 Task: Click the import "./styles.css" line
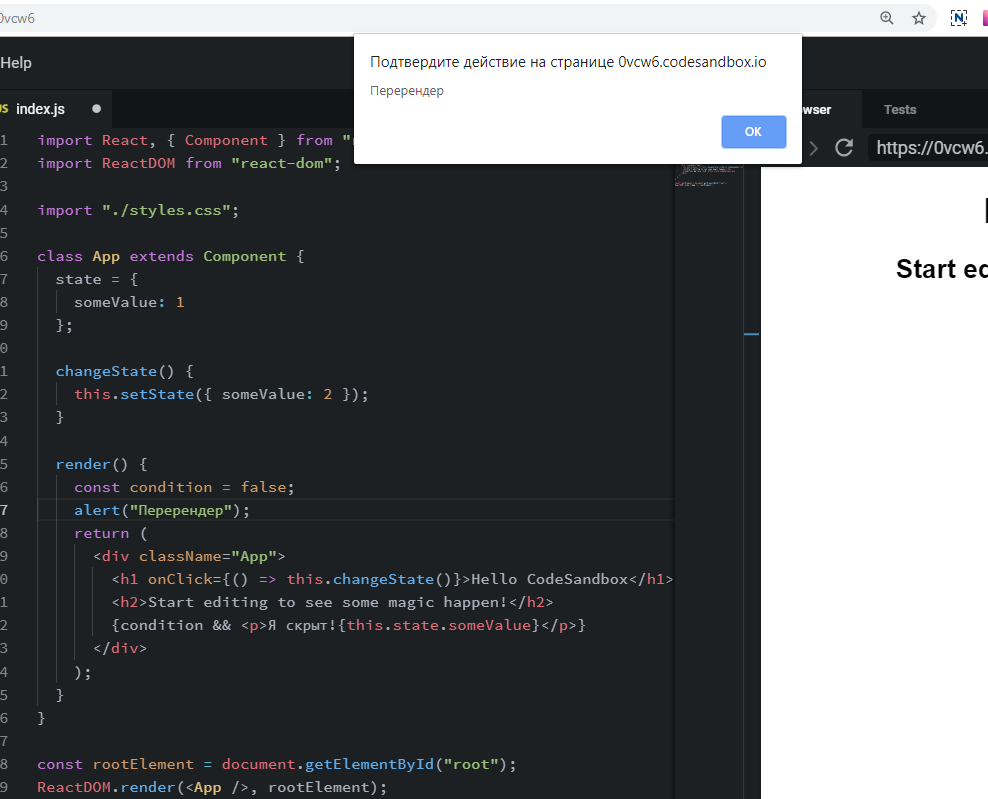click(x=138, y=210)
